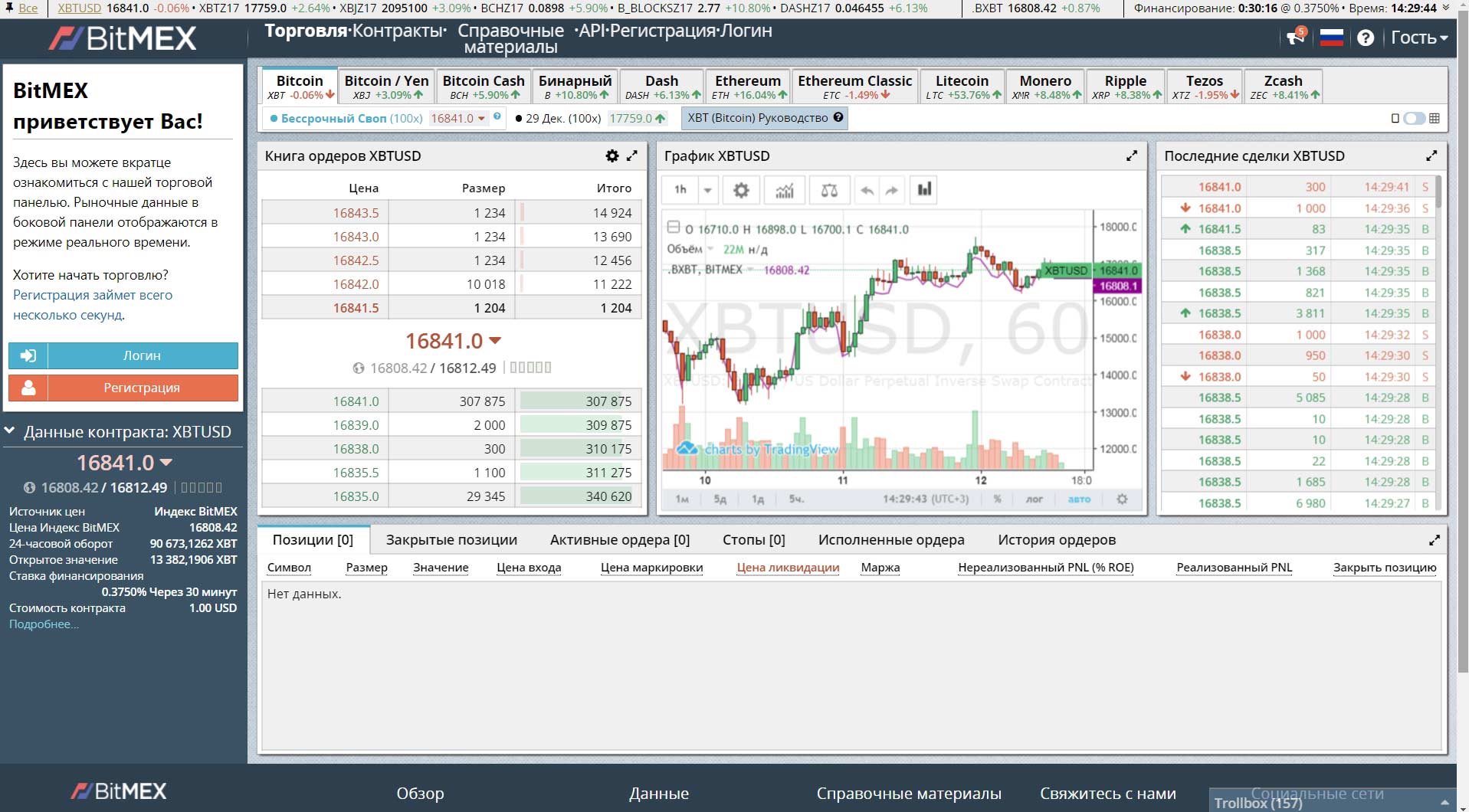Screen dimensions: 1469x812
Task: Click the 16841.5 ask price row in the order book
Action: [x=451, y=308]
